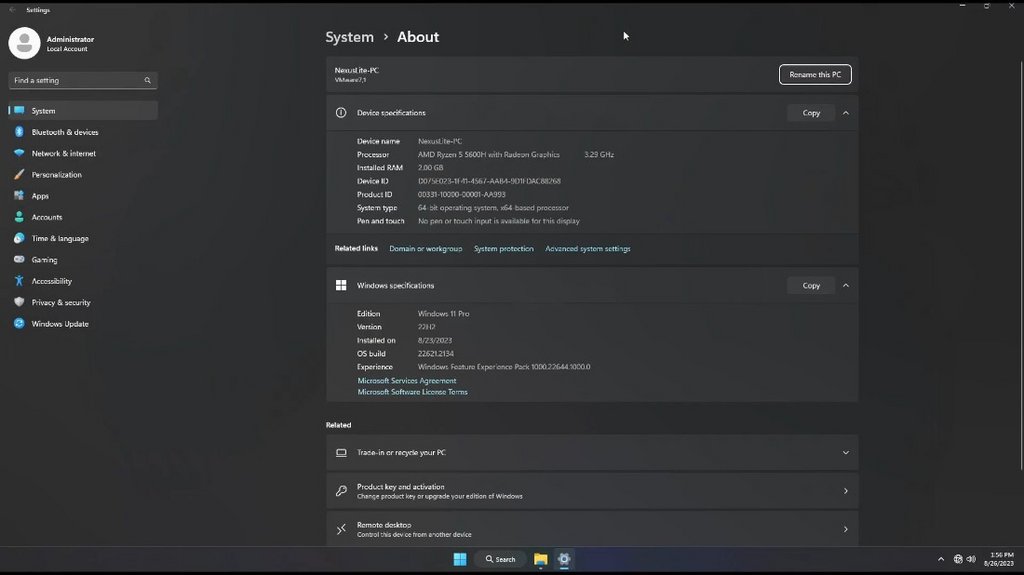Click the Device specifications info icon

341,112
